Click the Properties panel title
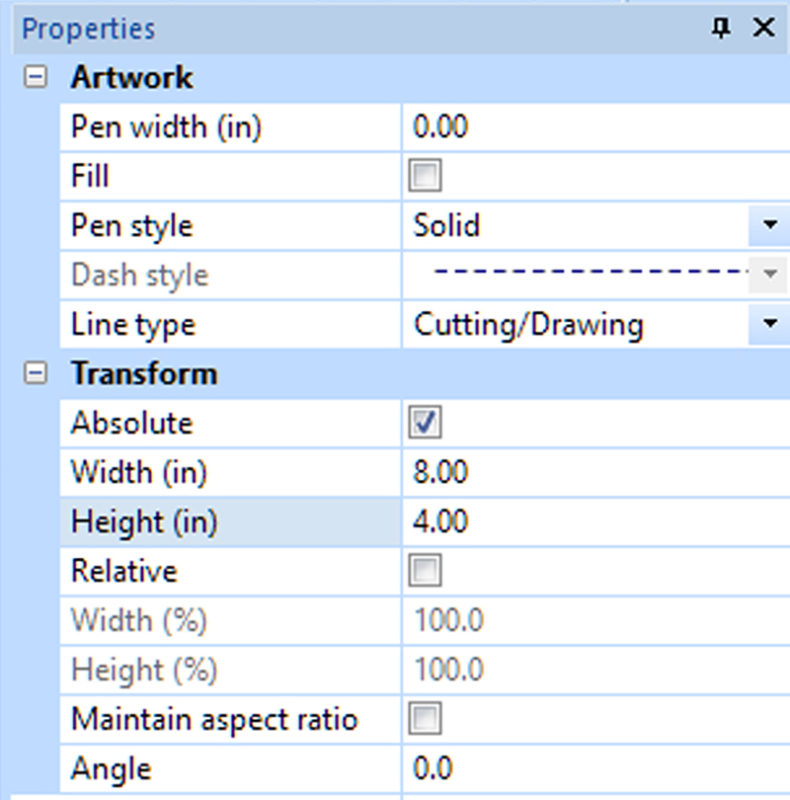 coord(89,28)
